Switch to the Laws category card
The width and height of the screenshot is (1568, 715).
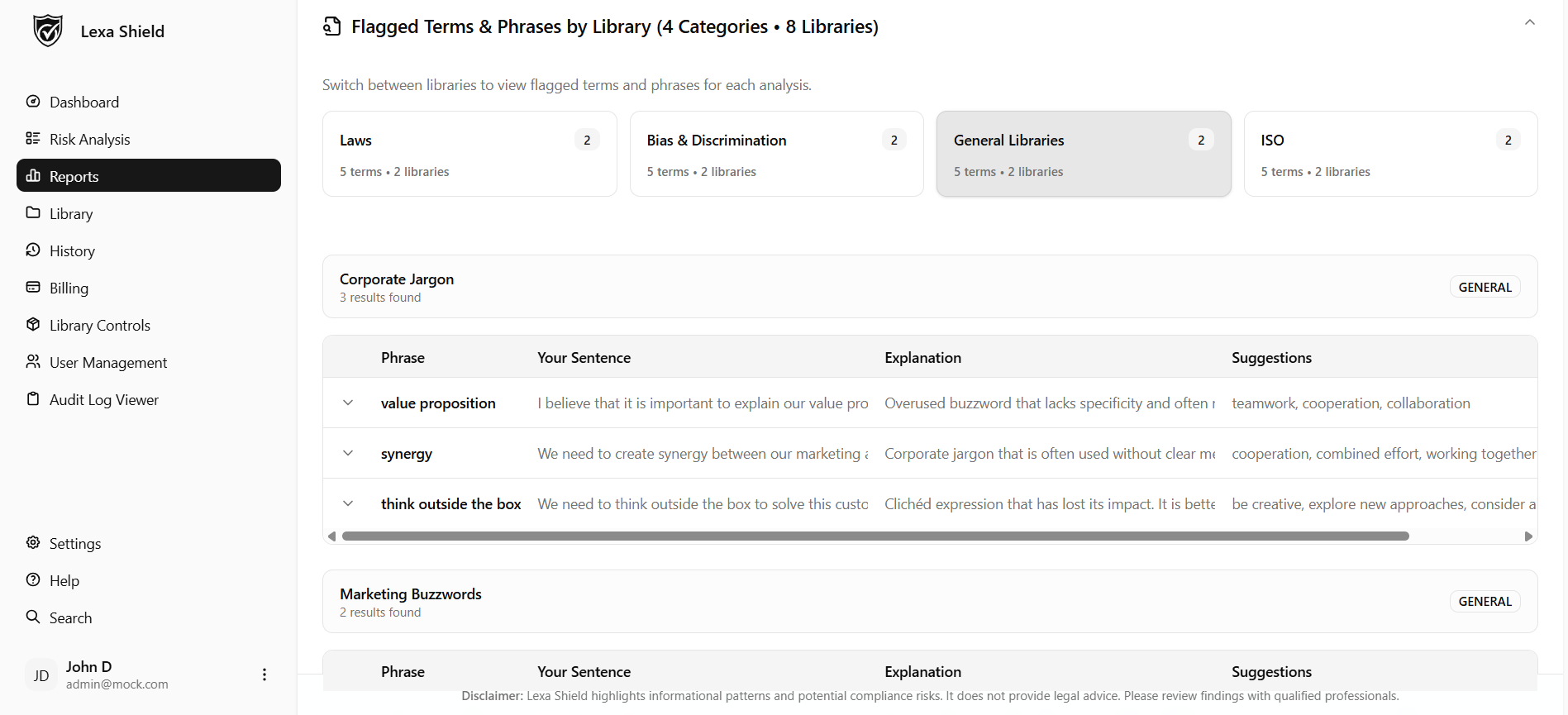pos(469,154)
